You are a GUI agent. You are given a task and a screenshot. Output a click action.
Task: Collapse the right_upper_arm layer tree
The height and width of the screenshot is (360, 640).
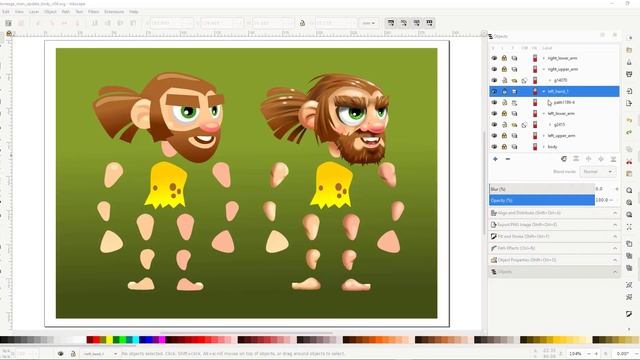point(544,69)
